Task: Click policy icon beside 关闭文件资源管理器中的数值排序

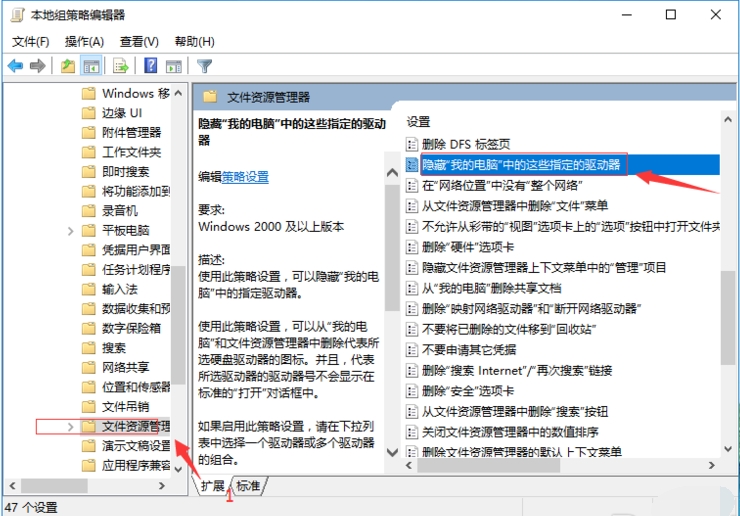Action: coord(412,432)
